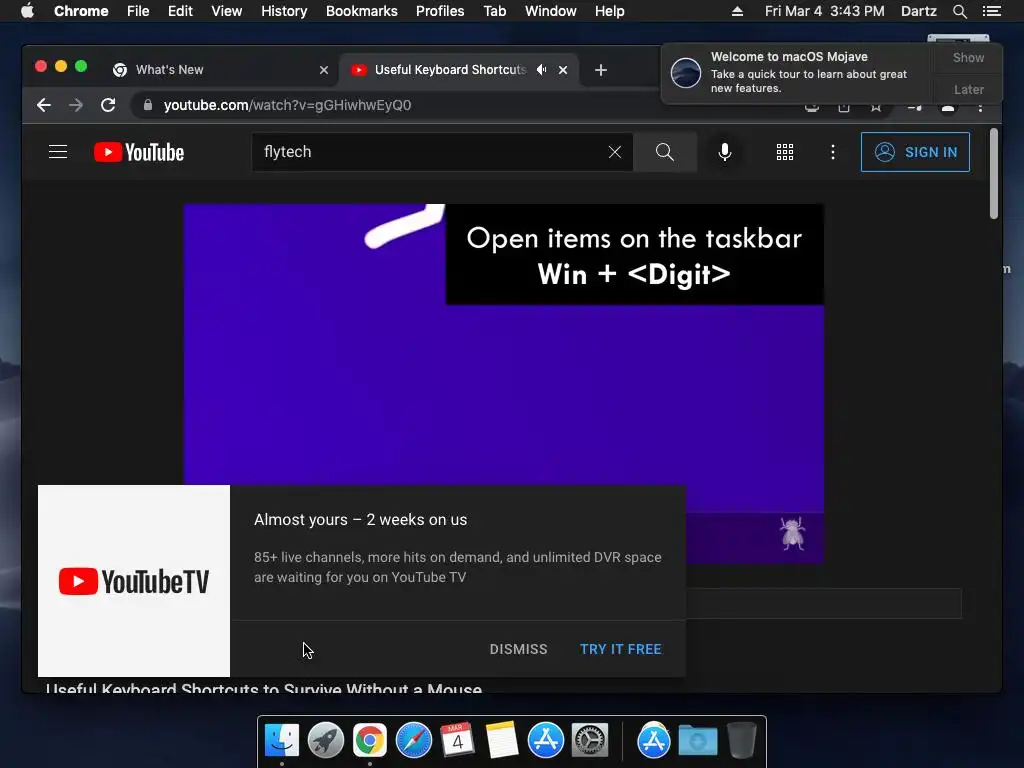Open the YouTube apps grid
Viewport: 1024px width, 768px height.
coord(785,152)
